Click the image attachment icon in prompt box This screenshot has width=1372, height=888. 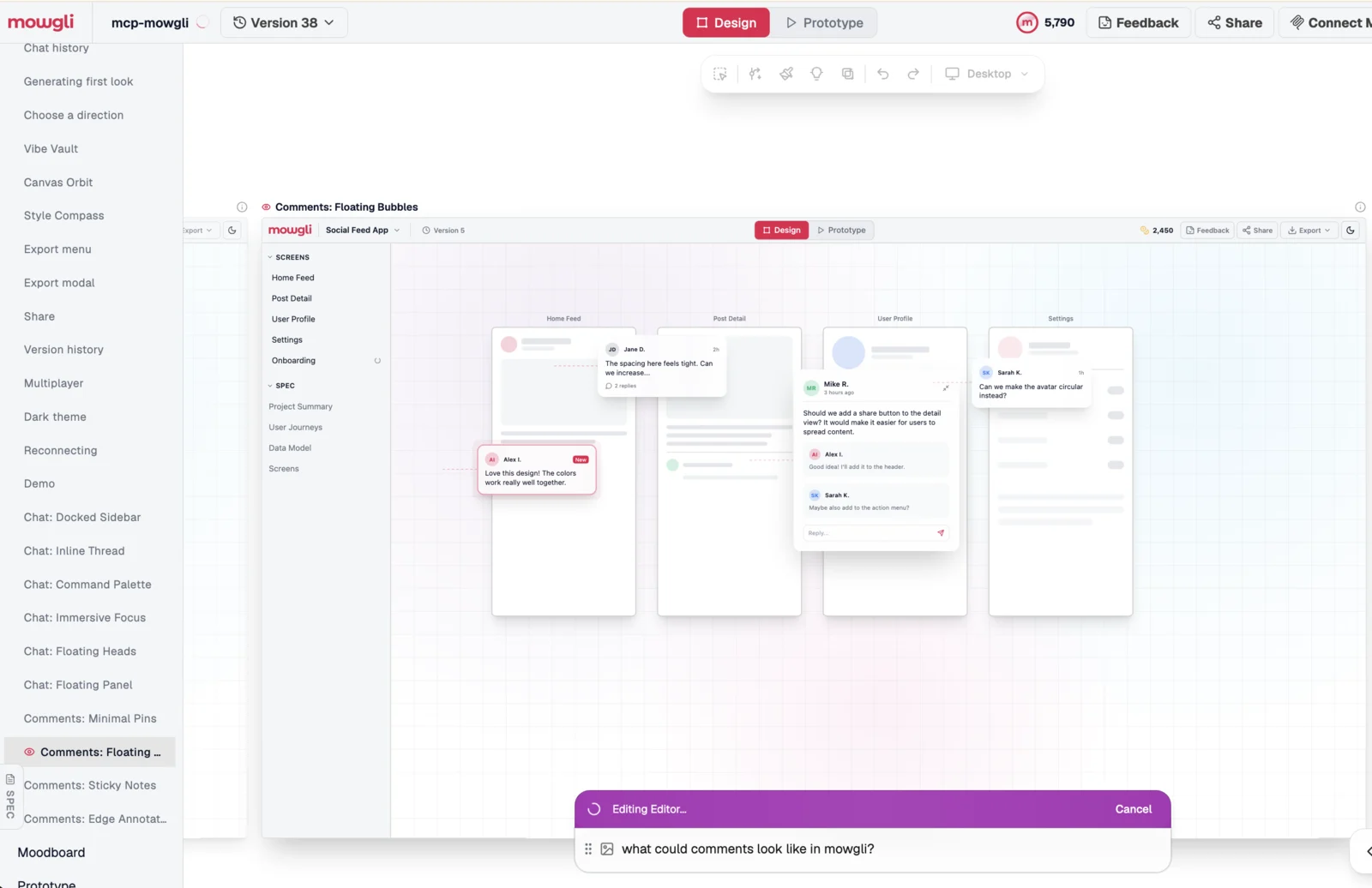(x=607, y=849)
